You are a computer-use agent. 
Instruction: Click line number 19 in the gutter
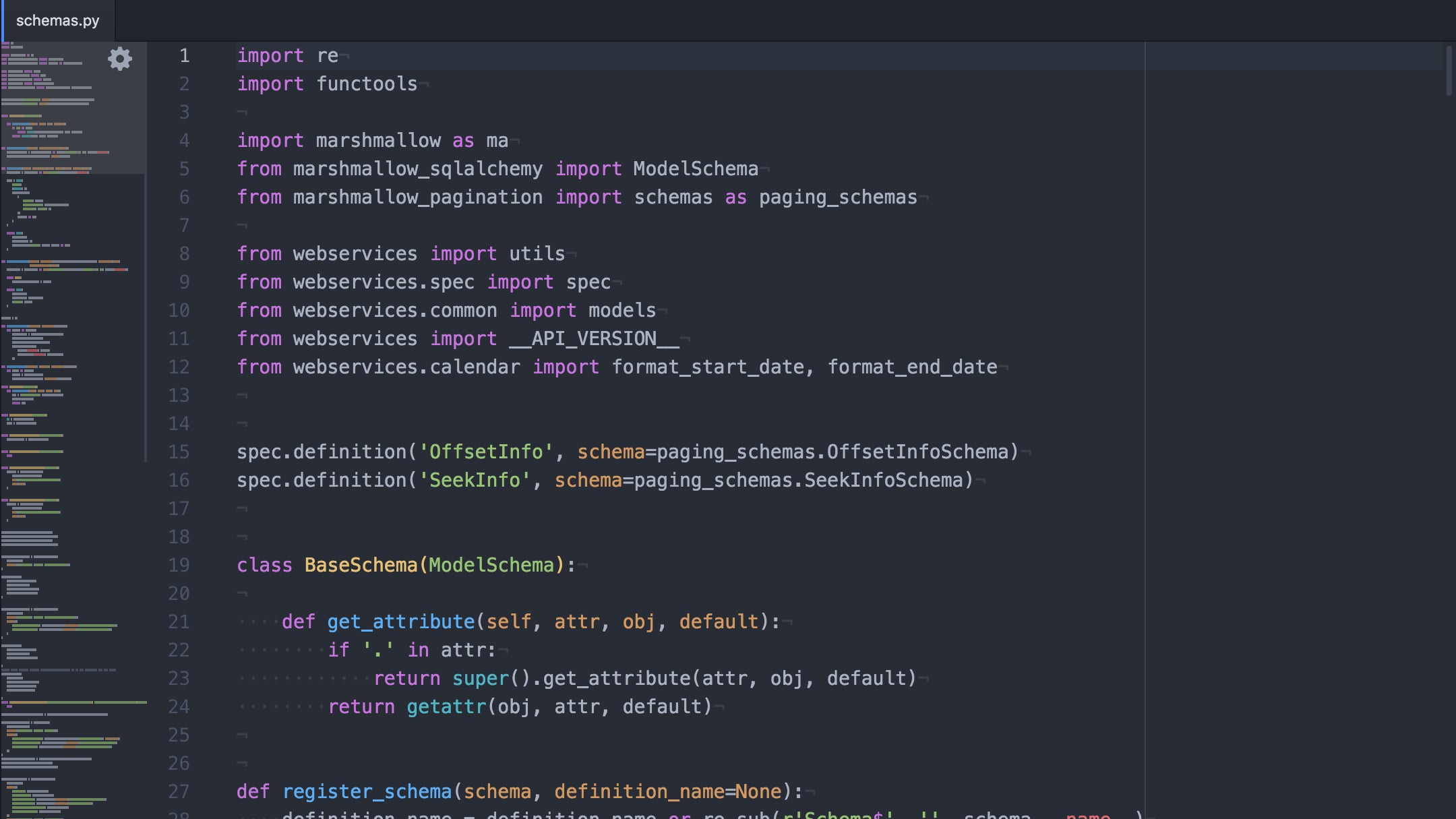(x=179, y=565)
